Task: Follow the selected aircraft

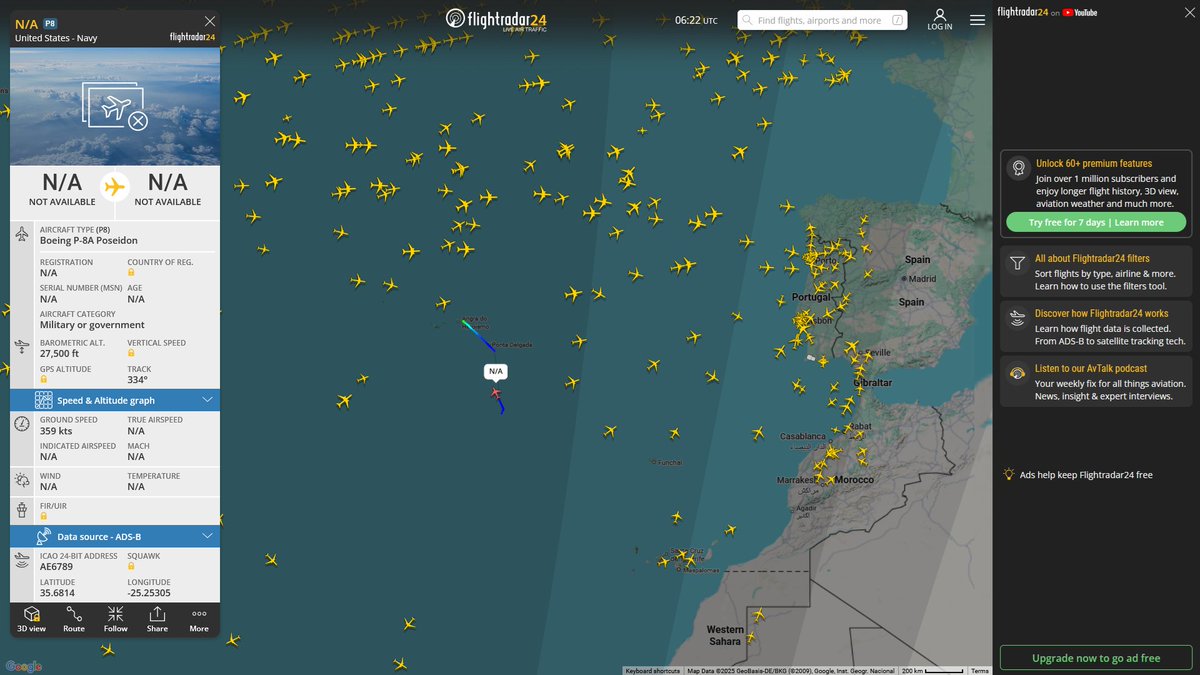Action: pyautogui.click(x=116, y=619)
